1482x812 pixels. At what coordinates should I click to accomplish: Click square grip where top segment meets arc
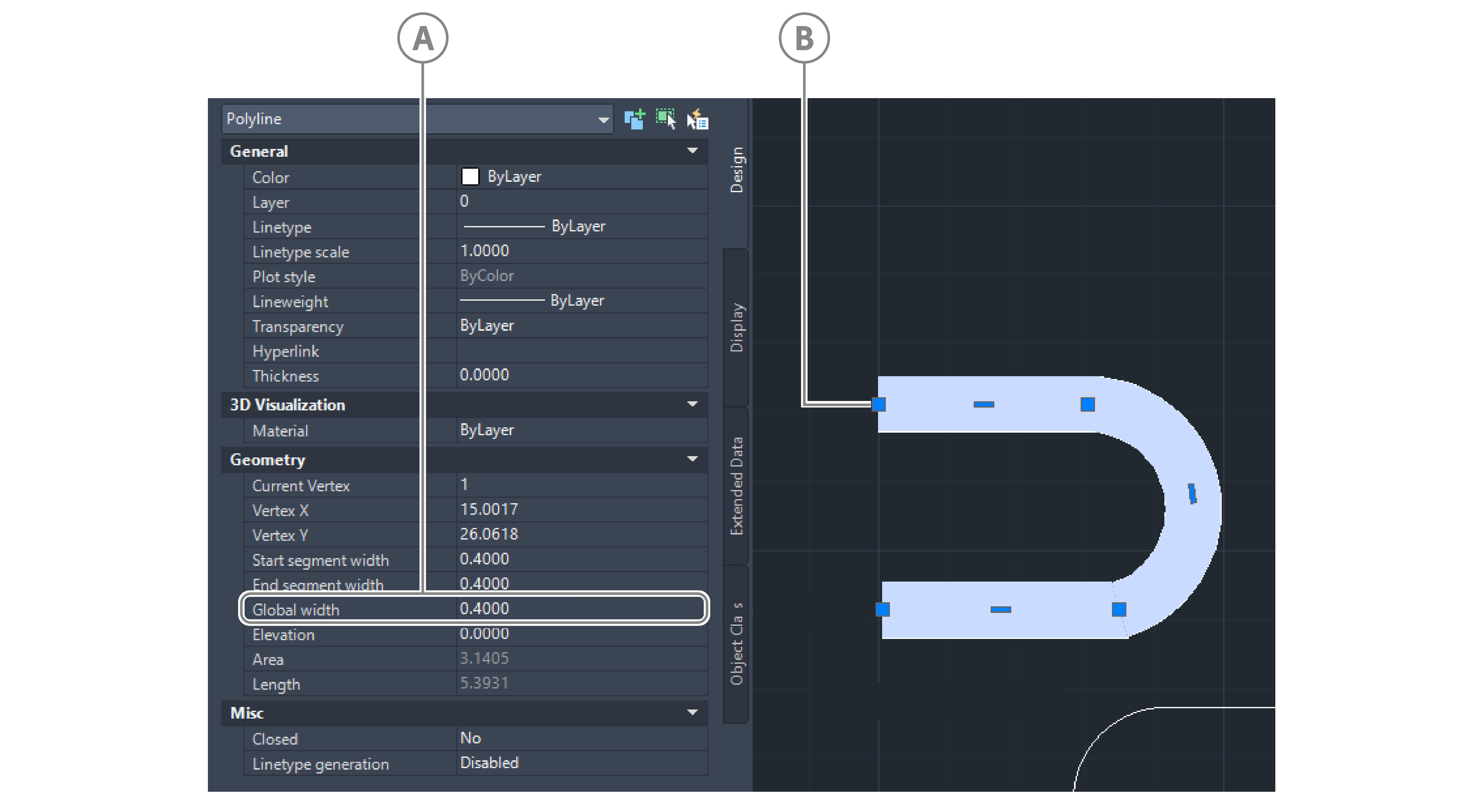tap(1087, 404)
